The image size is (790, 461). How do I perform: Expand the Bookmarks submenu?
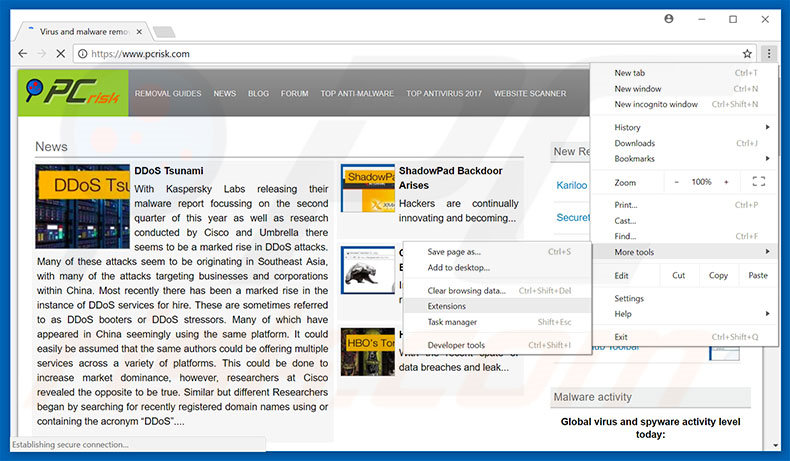point(685,159)
